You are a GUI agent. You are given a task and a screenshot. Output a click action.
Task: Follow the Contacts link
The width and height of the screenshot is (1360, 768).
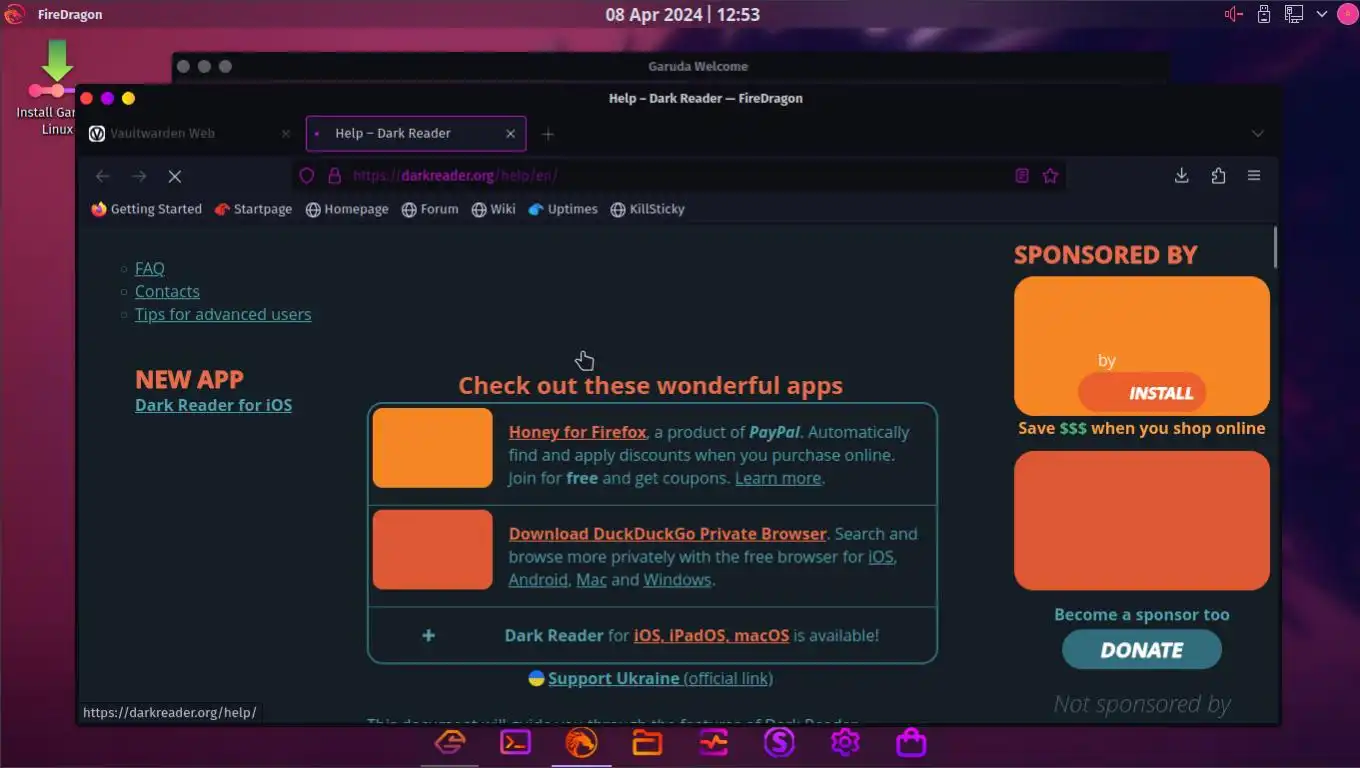167,291
